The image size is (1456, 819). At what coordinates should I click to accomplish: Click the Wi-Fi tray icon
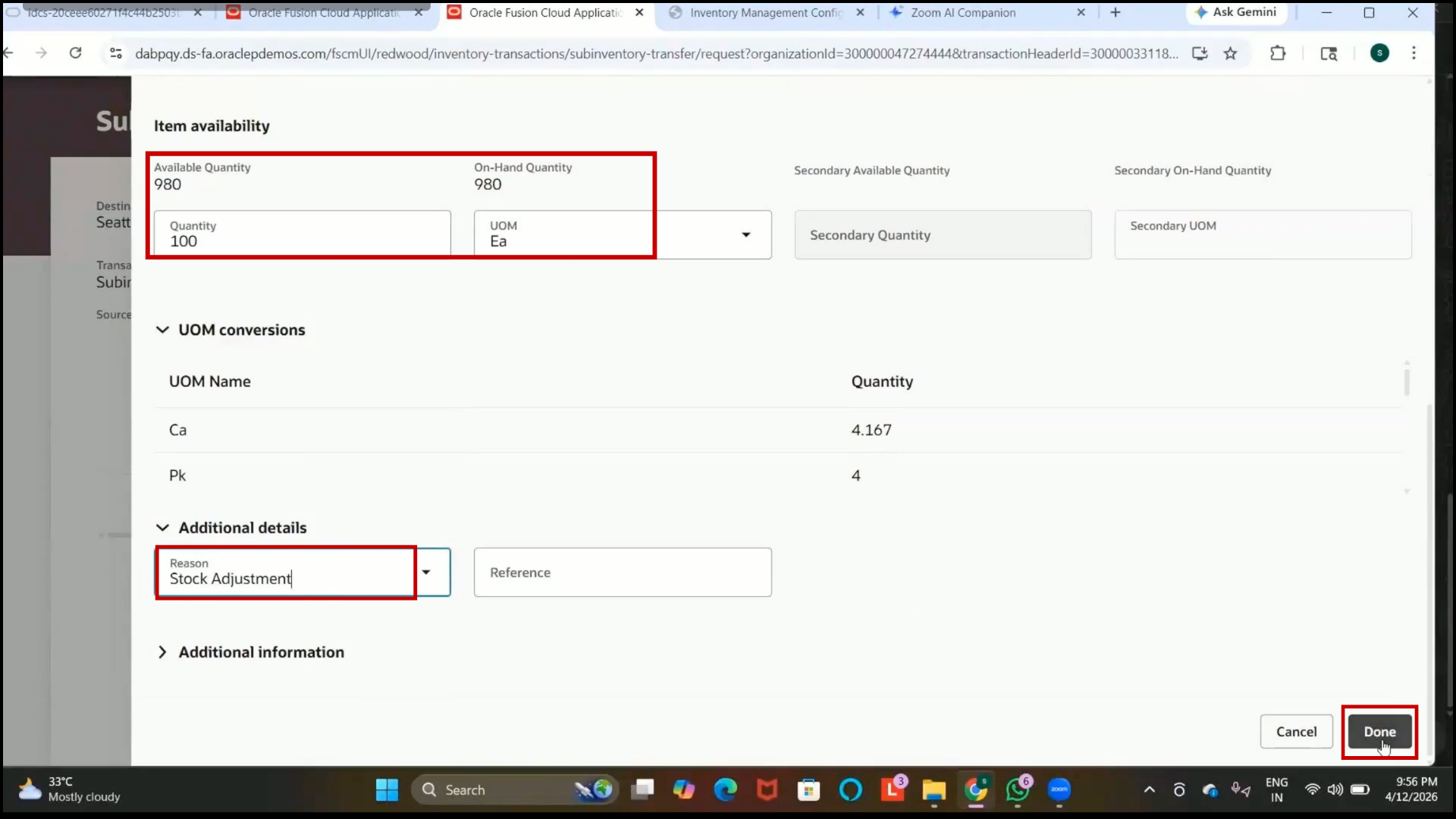[x=1312, y=789]
